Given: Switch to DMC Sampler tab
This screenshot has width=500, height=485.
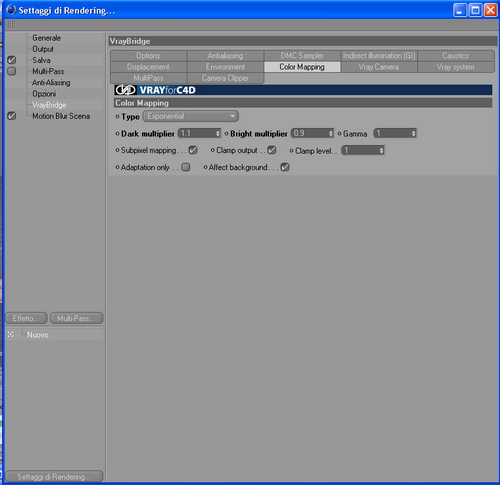Looking at the screenshot, I should [302, 56].
